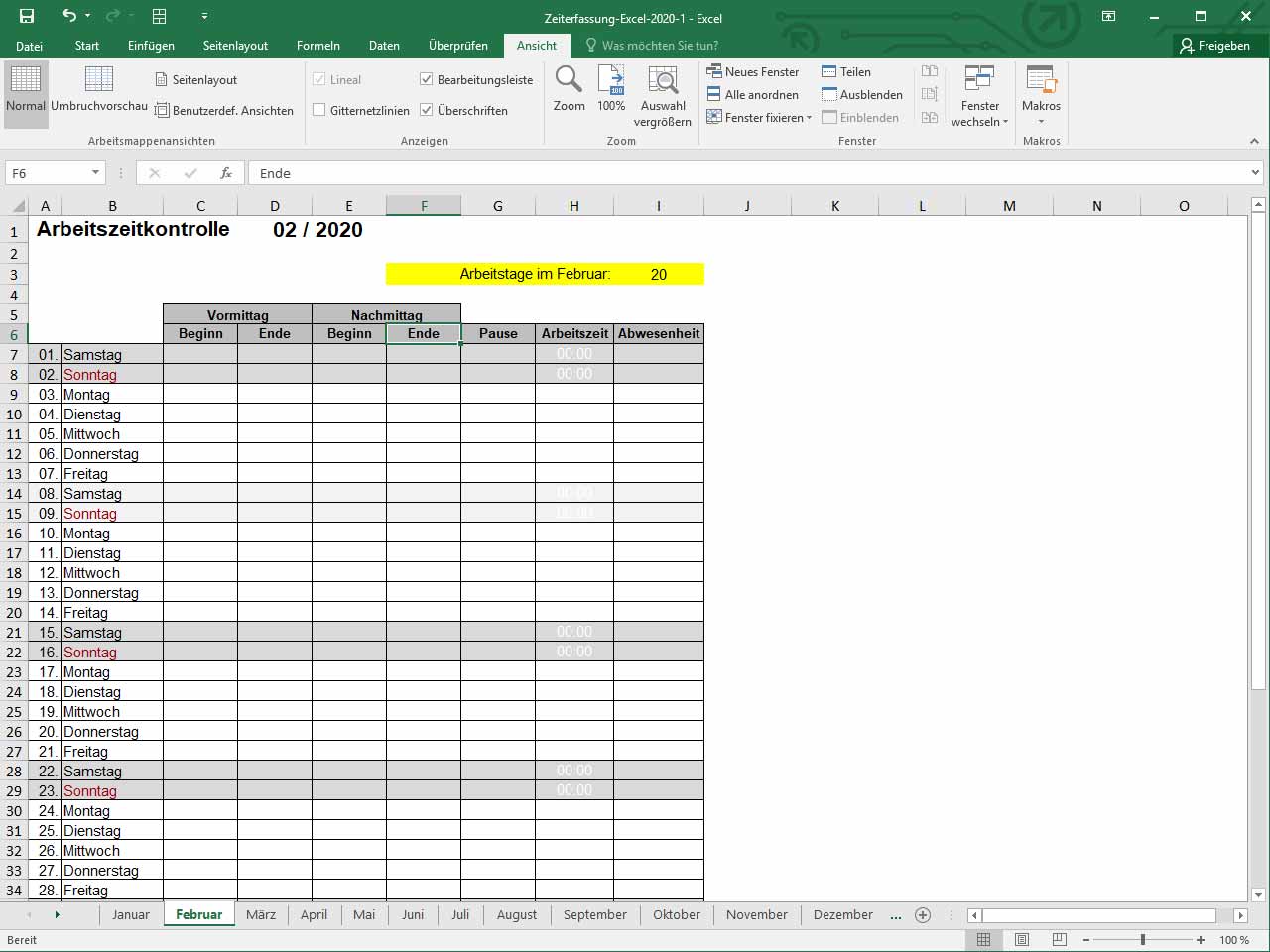Click Alle anordnen
The width and height of the screenshot is (1270, 952).
(753, 94)
